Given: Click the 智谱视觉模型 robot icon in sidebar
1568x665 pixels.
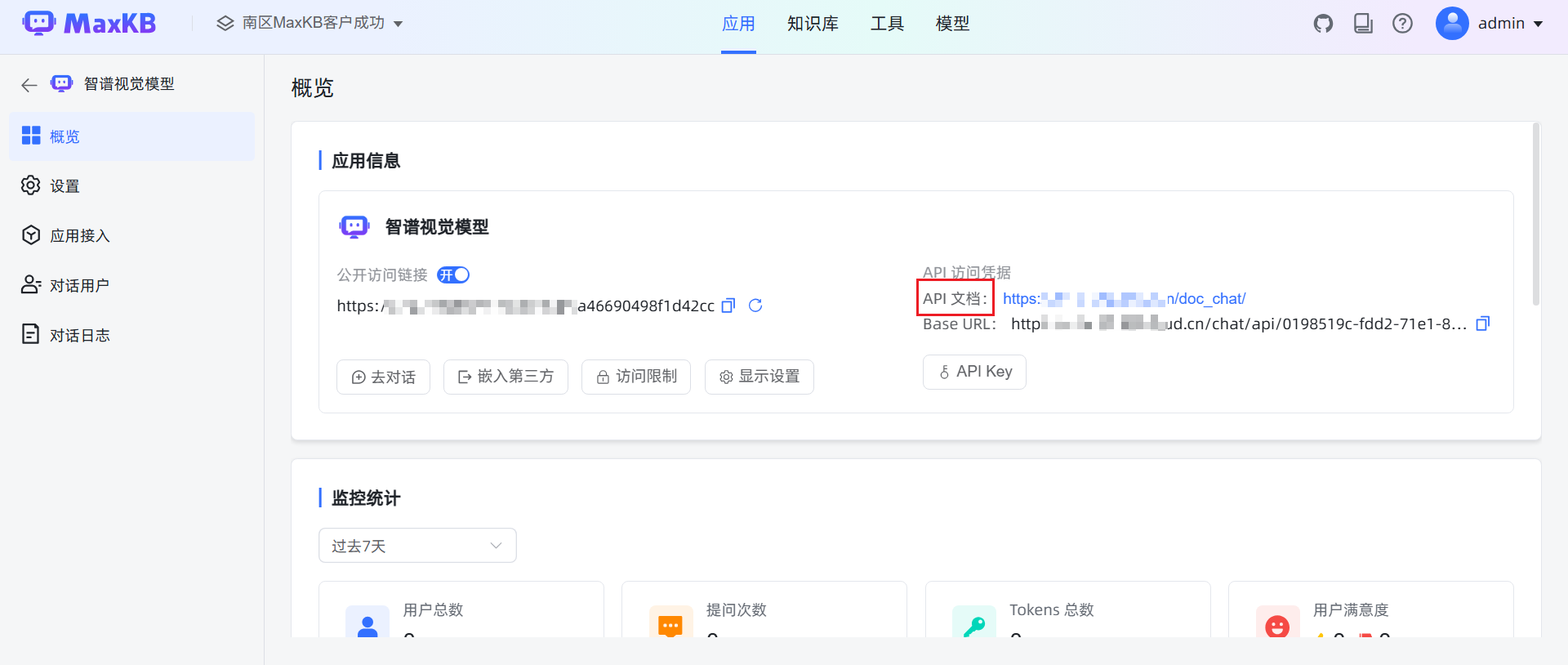Looking at the screenshot, I should 61,83.
